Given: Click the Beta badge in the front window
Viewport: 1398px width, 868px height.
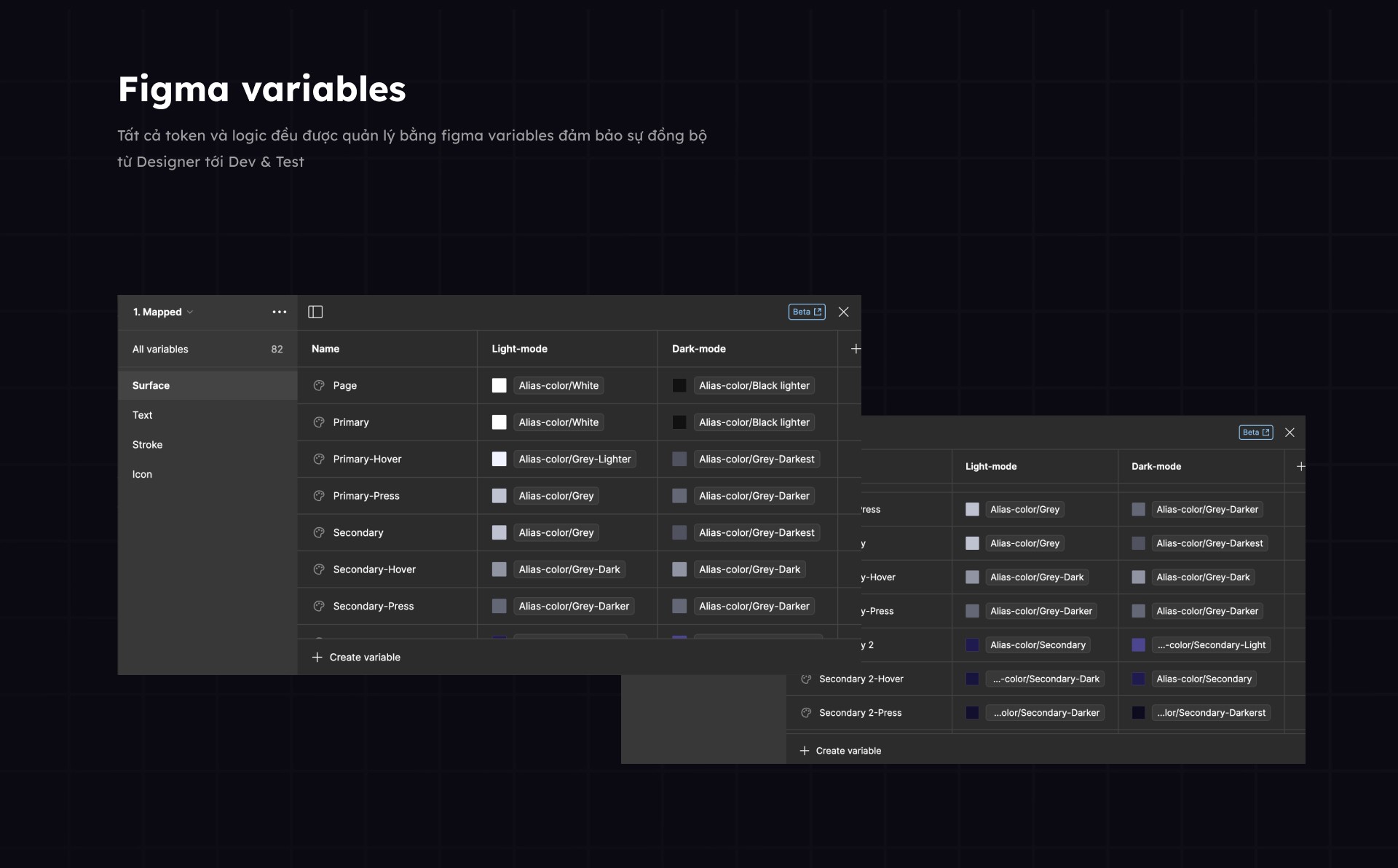Looking at the screenshot, I should (x=807, y=312).
